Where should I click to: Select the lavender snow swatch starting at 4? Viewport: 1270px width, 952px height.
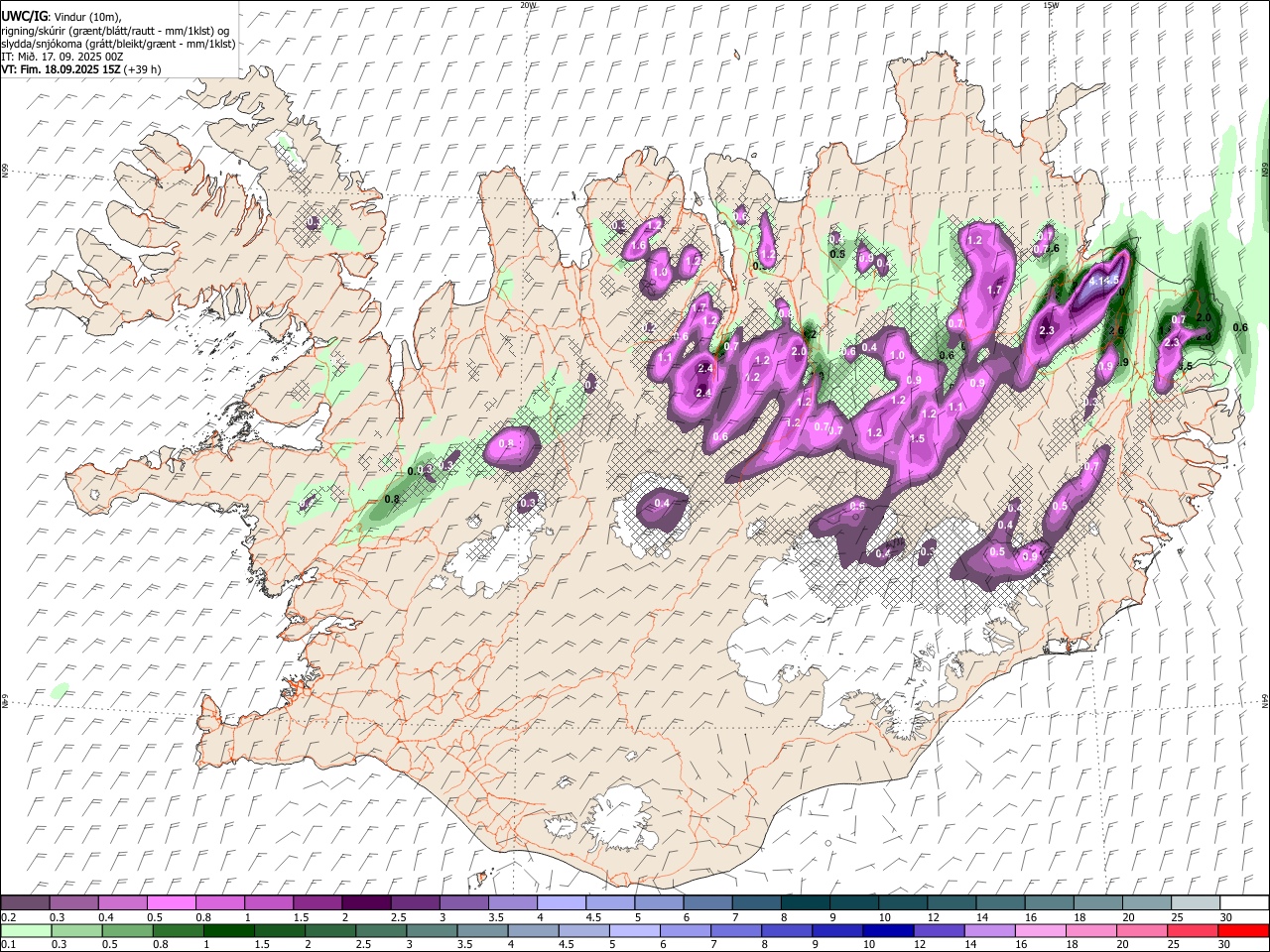tap(562, 903)
